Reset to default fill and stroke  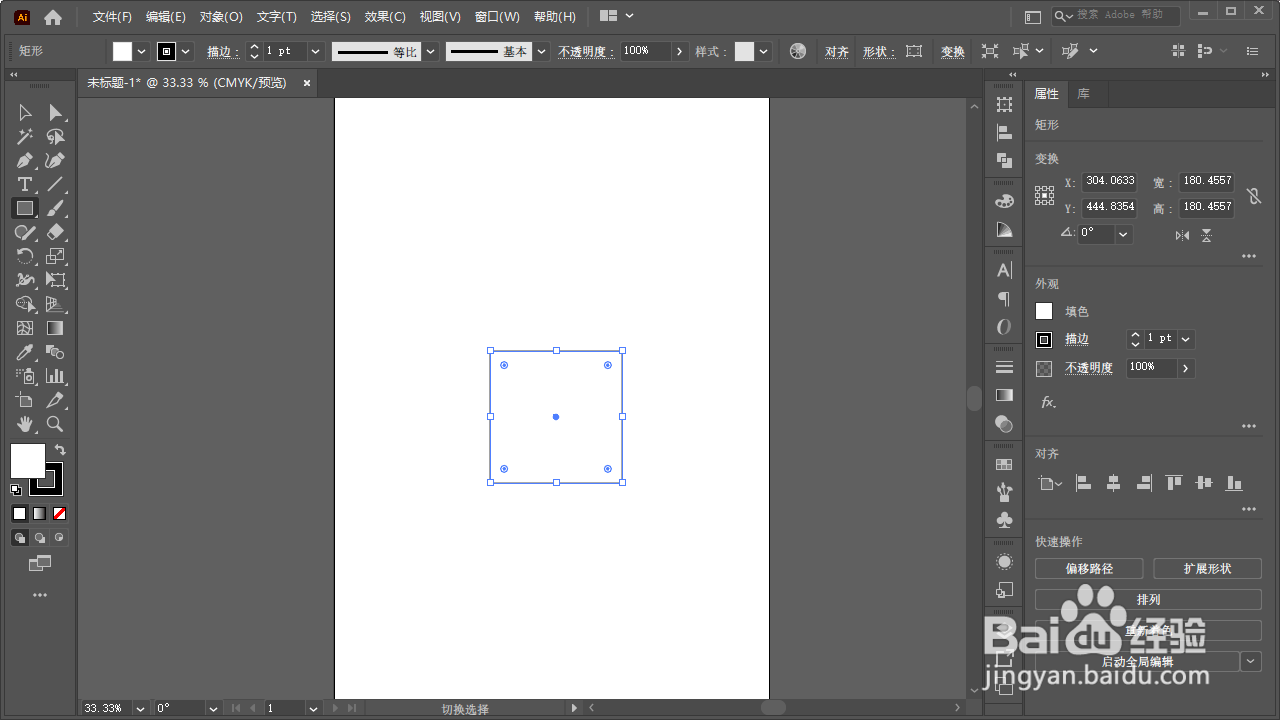(x=16, y=489)
